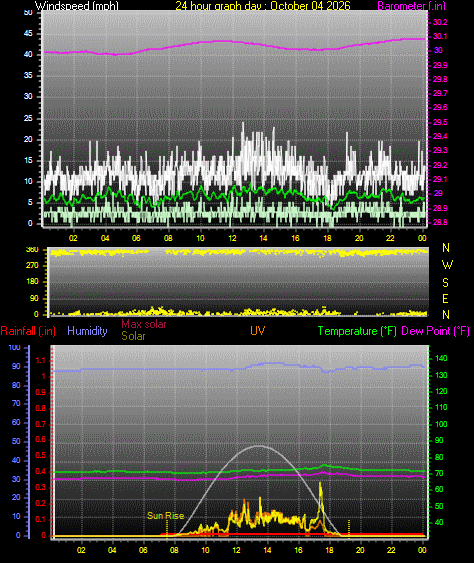Click hour 08 on the bottom graph axis
474x563 pixels.
click(174, 550)
